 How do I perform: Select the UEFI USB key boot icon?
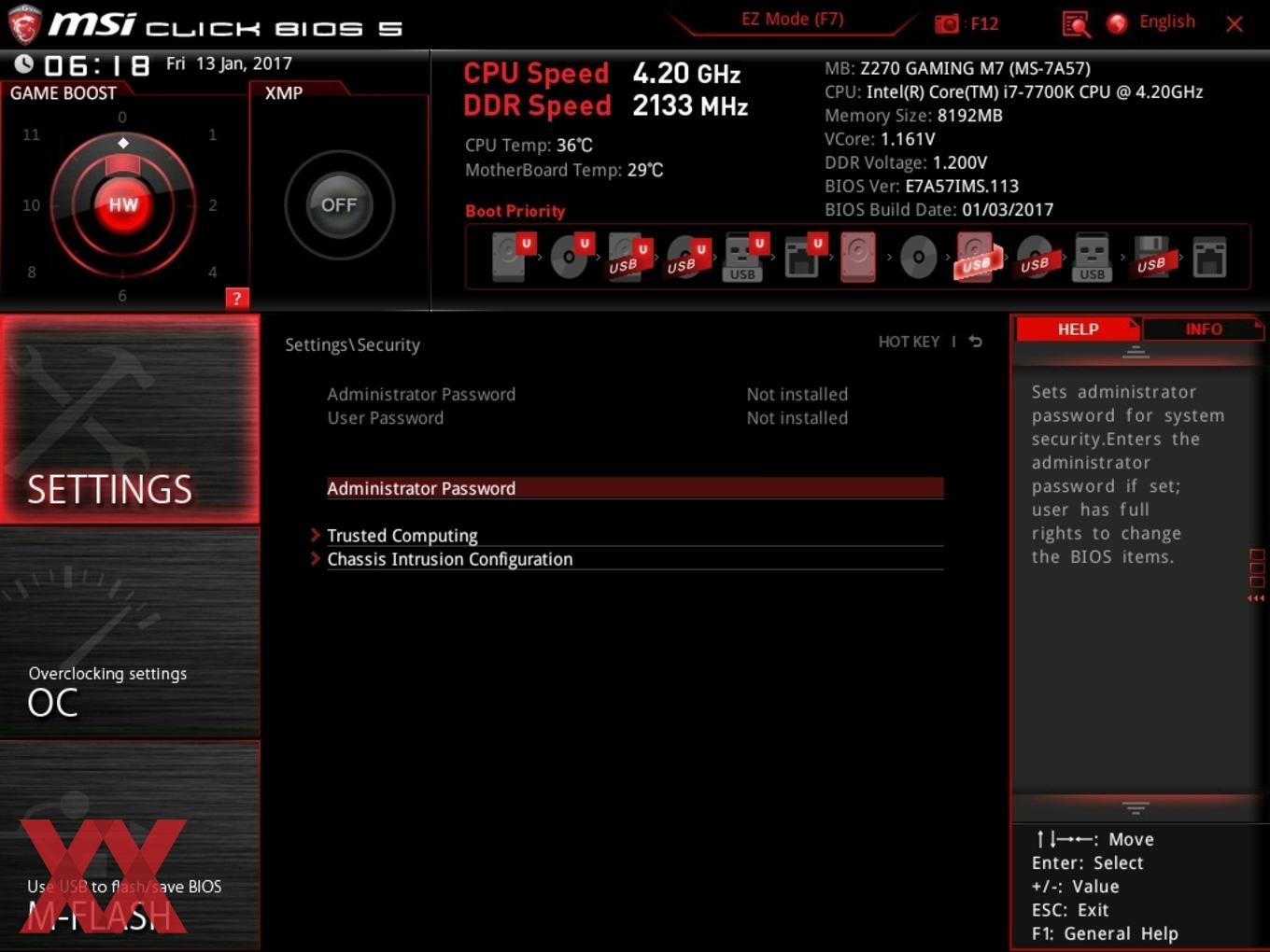pyautogui.click(x=745, y=257)
